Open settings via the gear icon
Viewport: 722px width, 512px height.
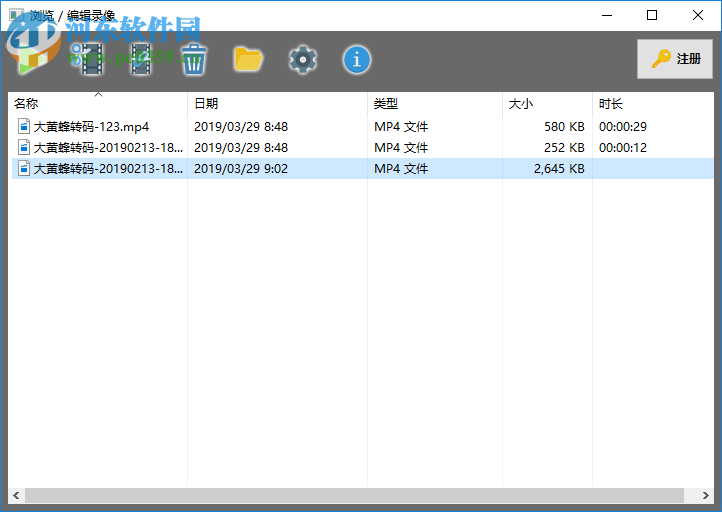(x=303, y=59)
